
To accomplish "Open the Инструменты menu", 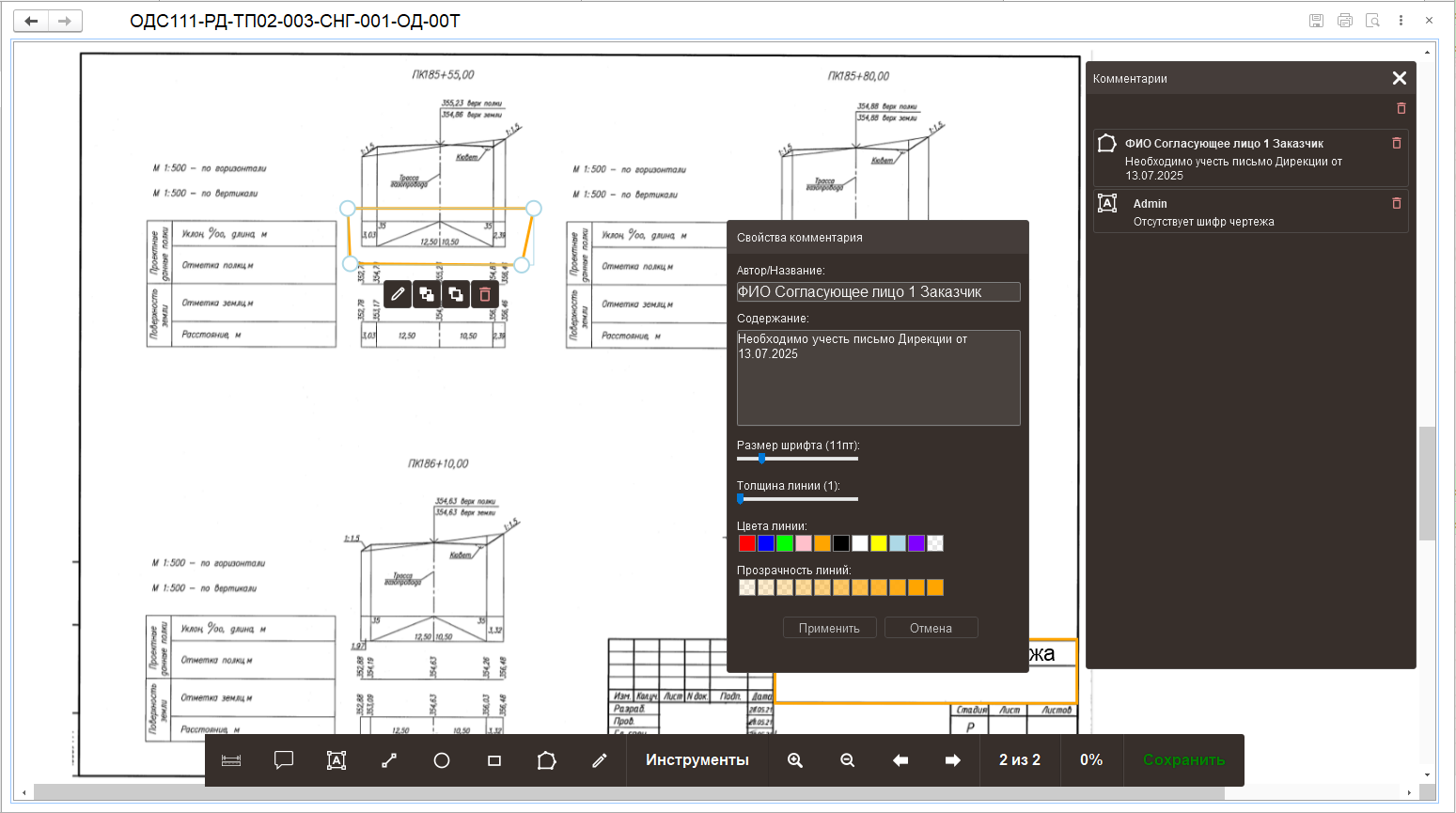I will 697,760.
